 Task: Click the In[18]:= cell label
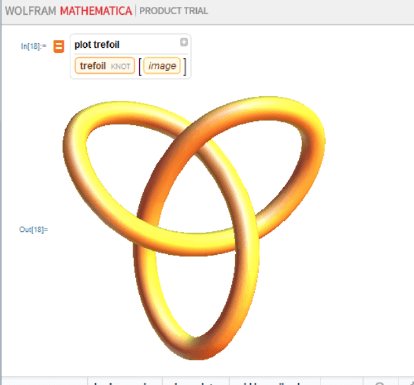(33, 46)
